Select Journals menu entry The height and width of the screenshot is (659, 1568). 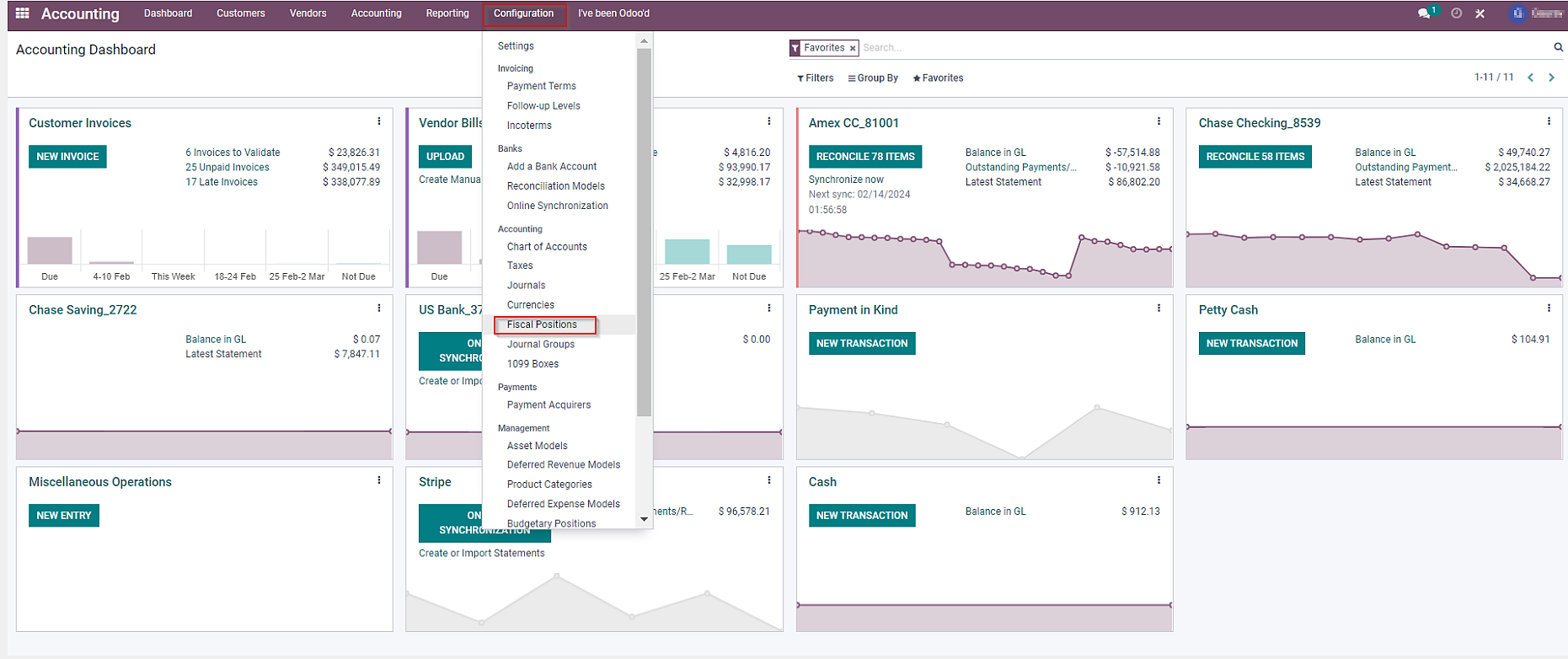527,286
